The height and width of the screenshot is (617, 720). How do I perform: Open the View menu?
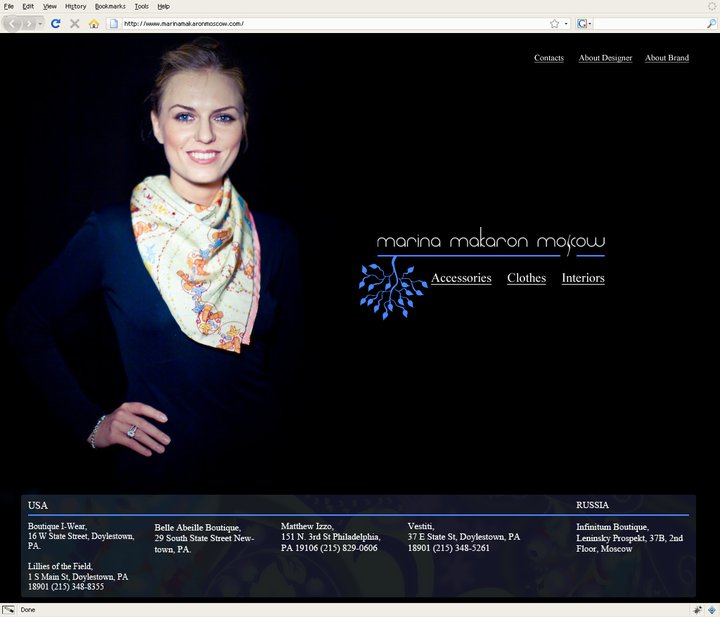(50, 6)
